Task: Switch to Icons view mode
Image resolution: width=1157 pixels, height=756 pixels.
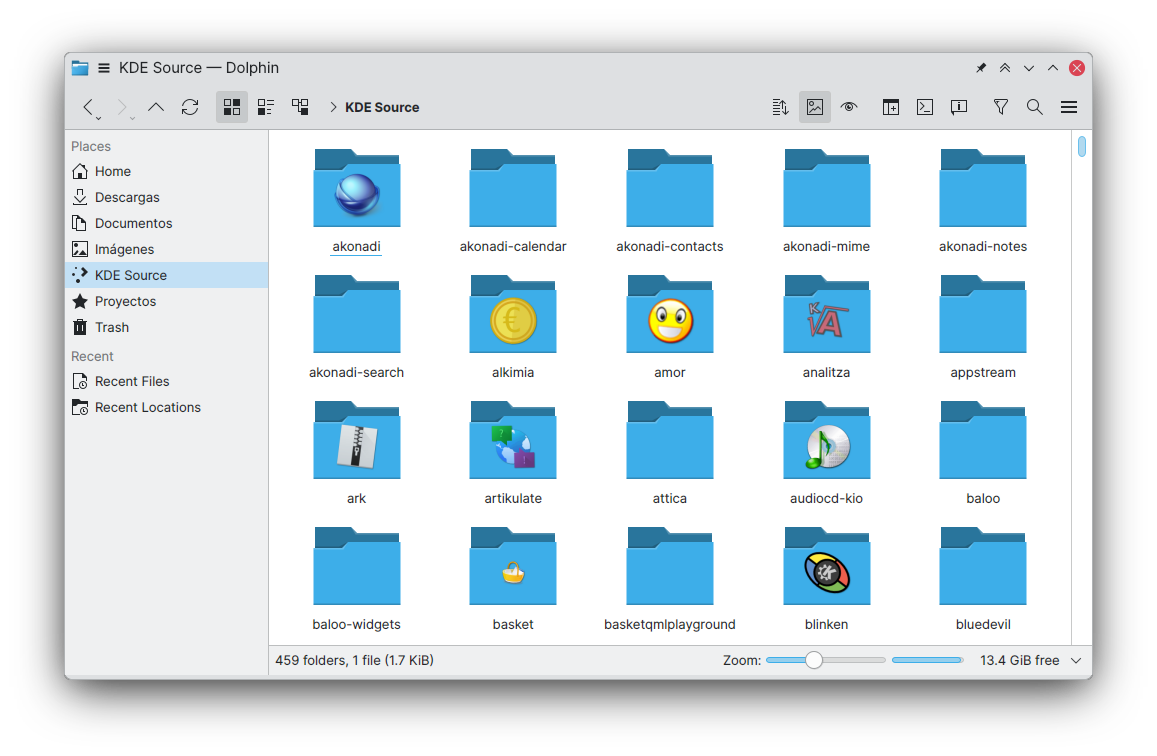Action: tap(232, 107)
